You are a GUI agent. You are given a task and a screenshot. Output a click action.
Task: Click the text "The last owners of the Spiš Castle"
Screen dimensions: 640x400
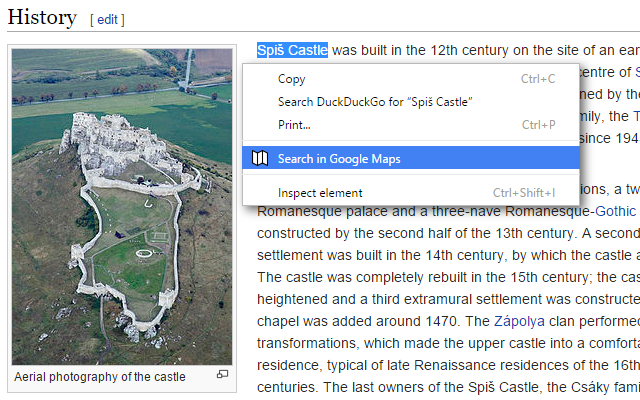pyautogui.click(x=433, y=387)
